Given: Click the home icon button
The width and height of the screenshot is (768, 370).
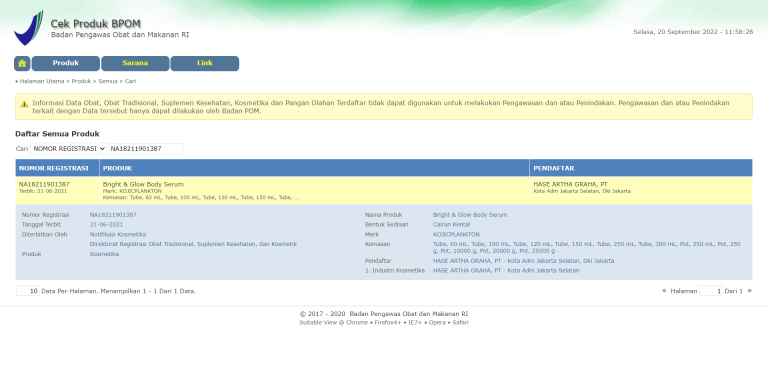Looking at the screenshot, I should (x=22, y=64).
